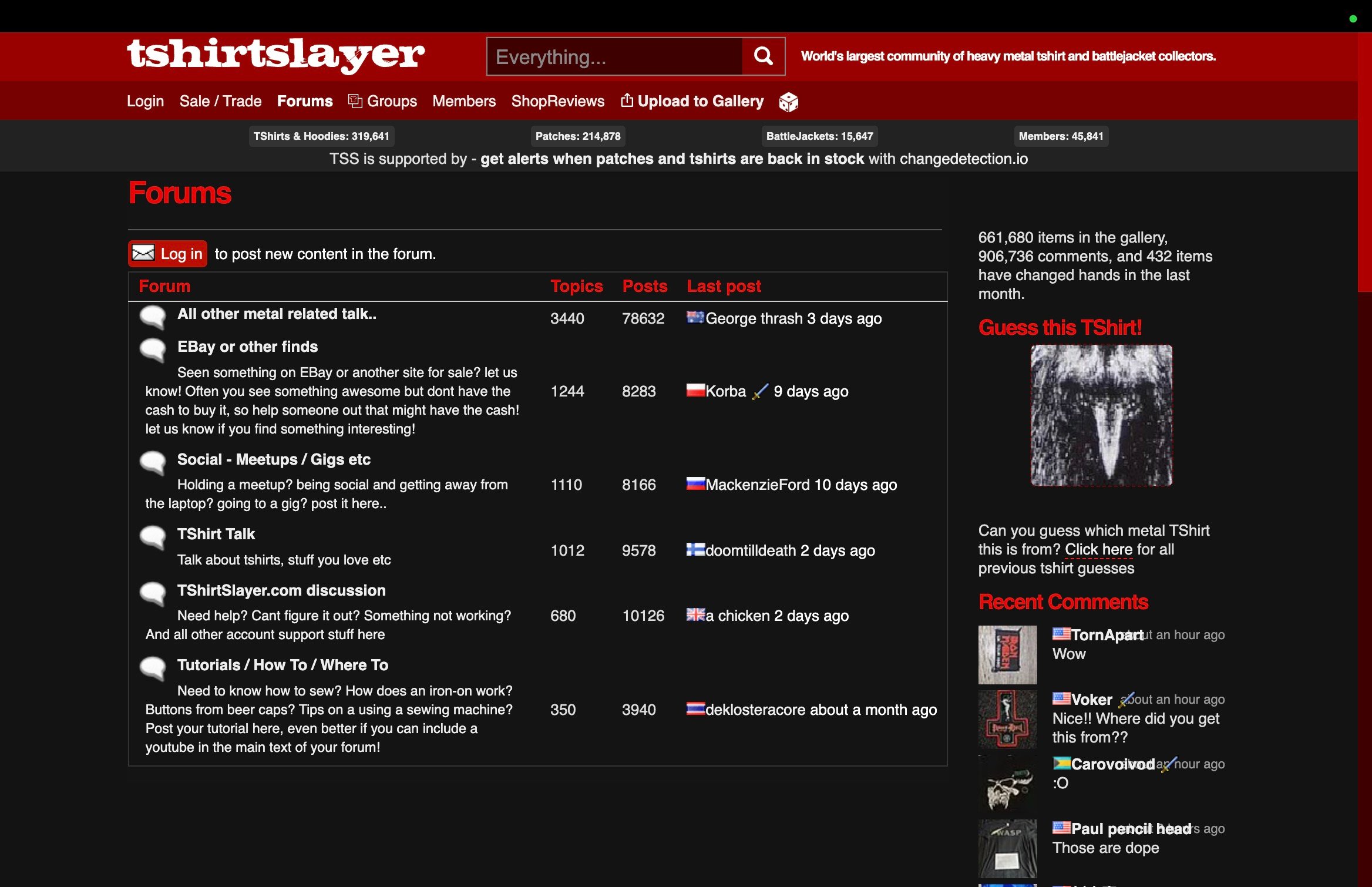1372x887 pixels.
Task: Click the Recent Comments heading
Action: pyautogui.click(x=1063, y=602)
